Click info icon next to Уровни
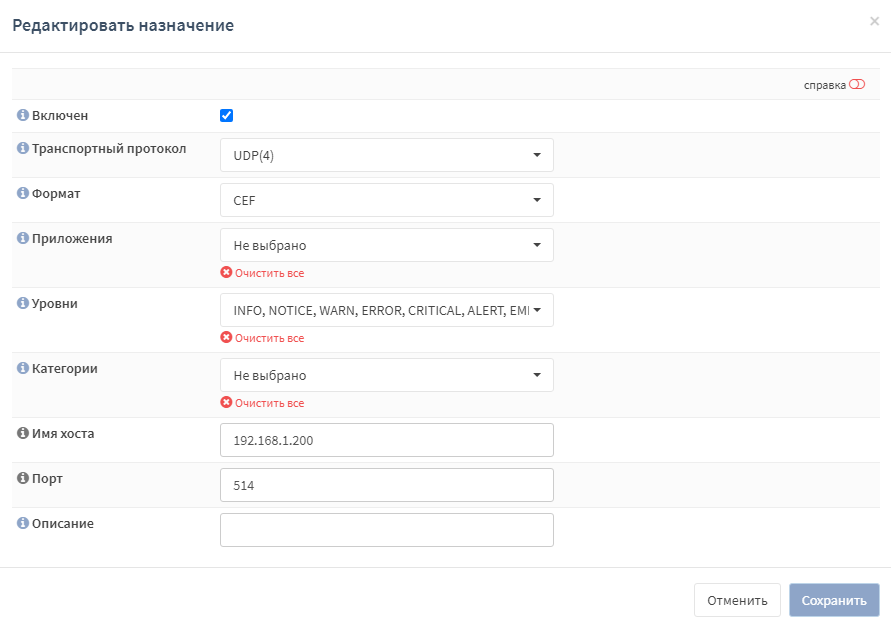The height and width of the screenshot is (629, 891). [23, 303]
